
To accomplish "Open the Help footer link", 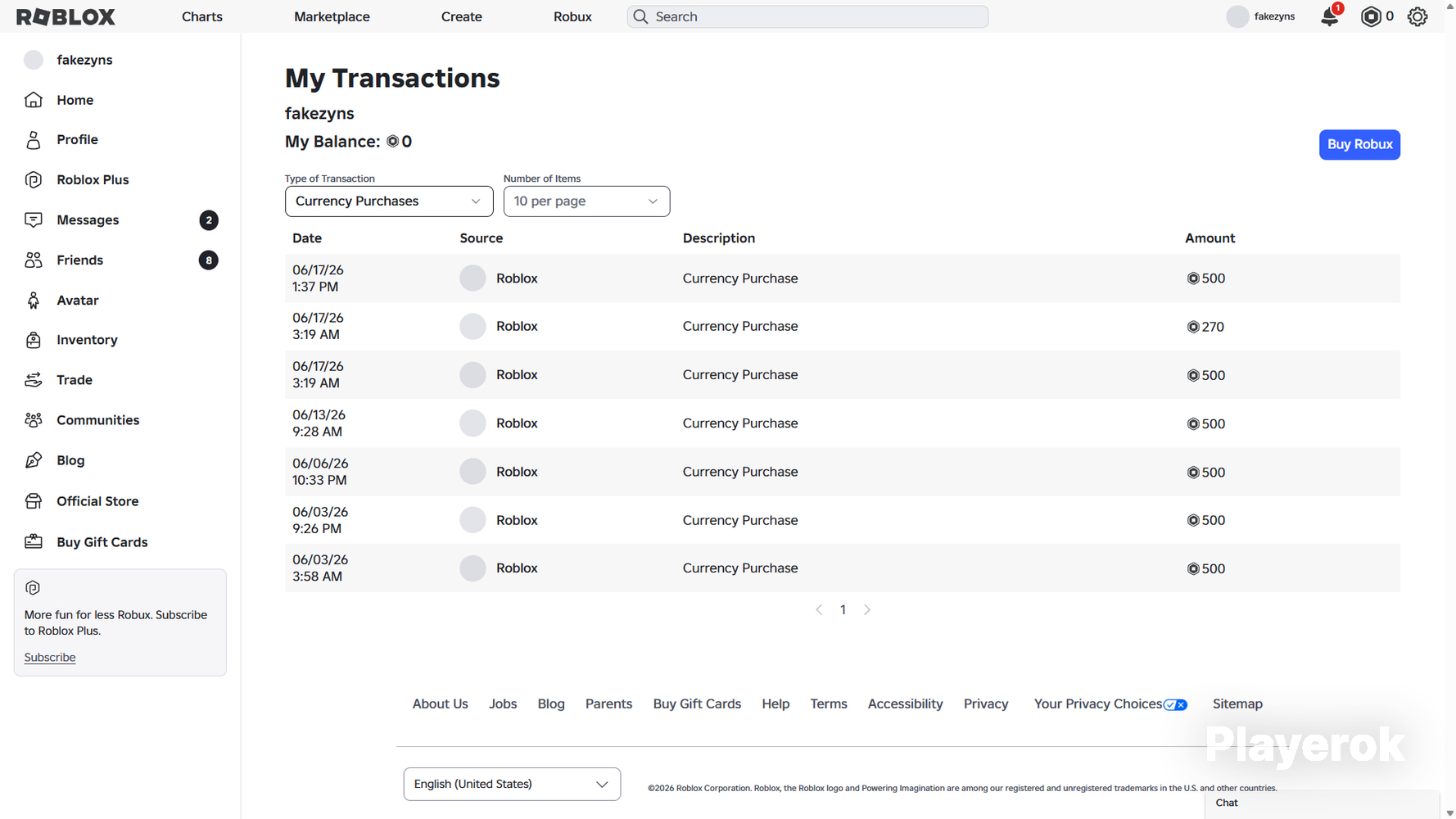I will tap(775, 704).
